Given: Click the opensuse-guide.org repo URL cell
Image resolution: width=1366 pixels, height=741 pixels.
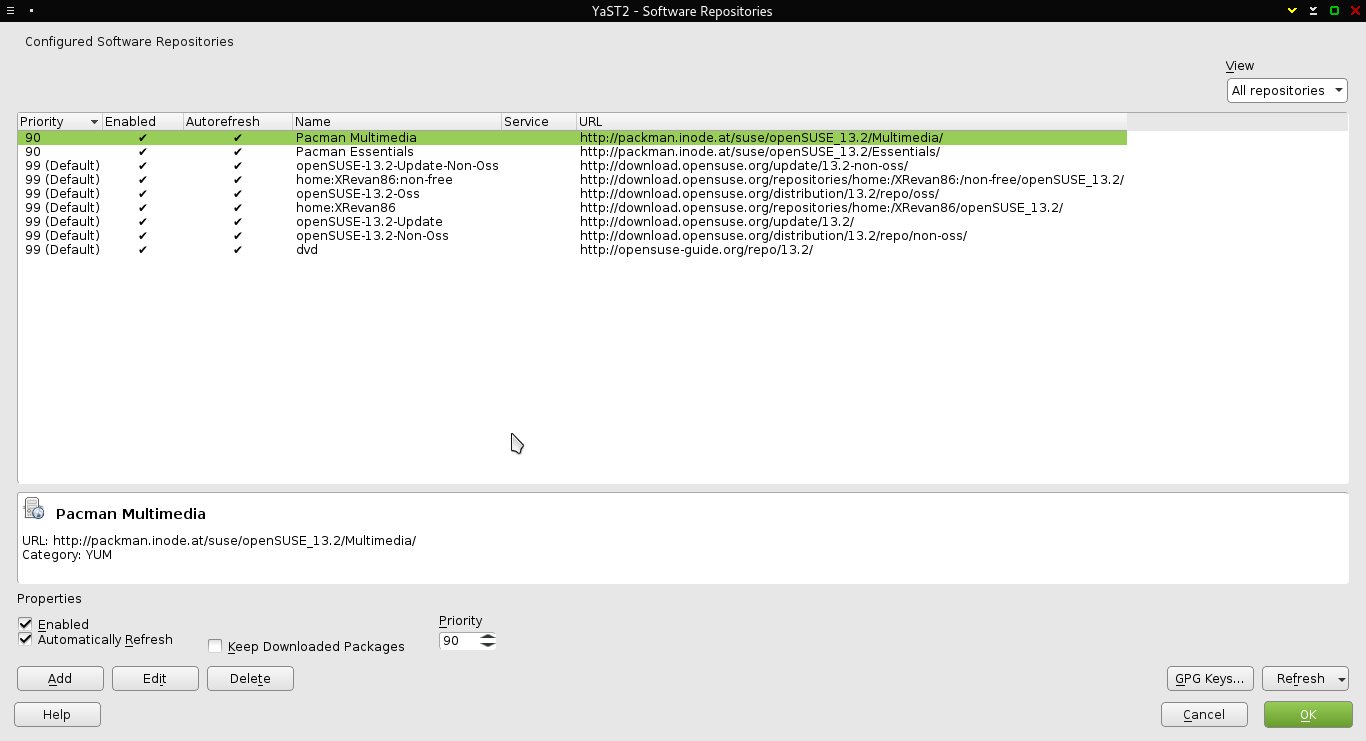Looking at the screenshot, I should [696, 249].
